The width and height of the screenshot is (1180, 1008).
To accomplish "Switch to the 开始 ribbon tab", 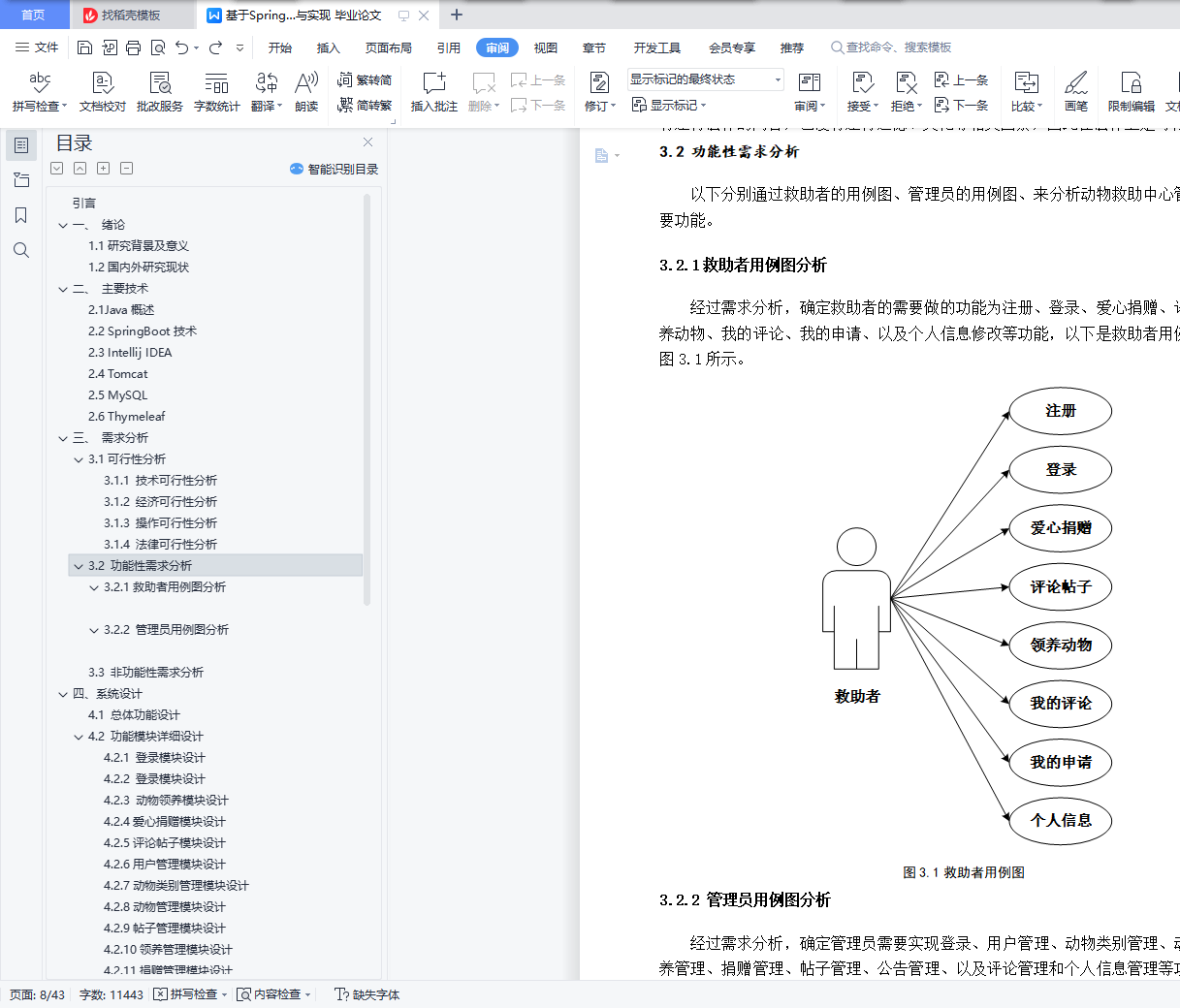I will click(280, 47).
